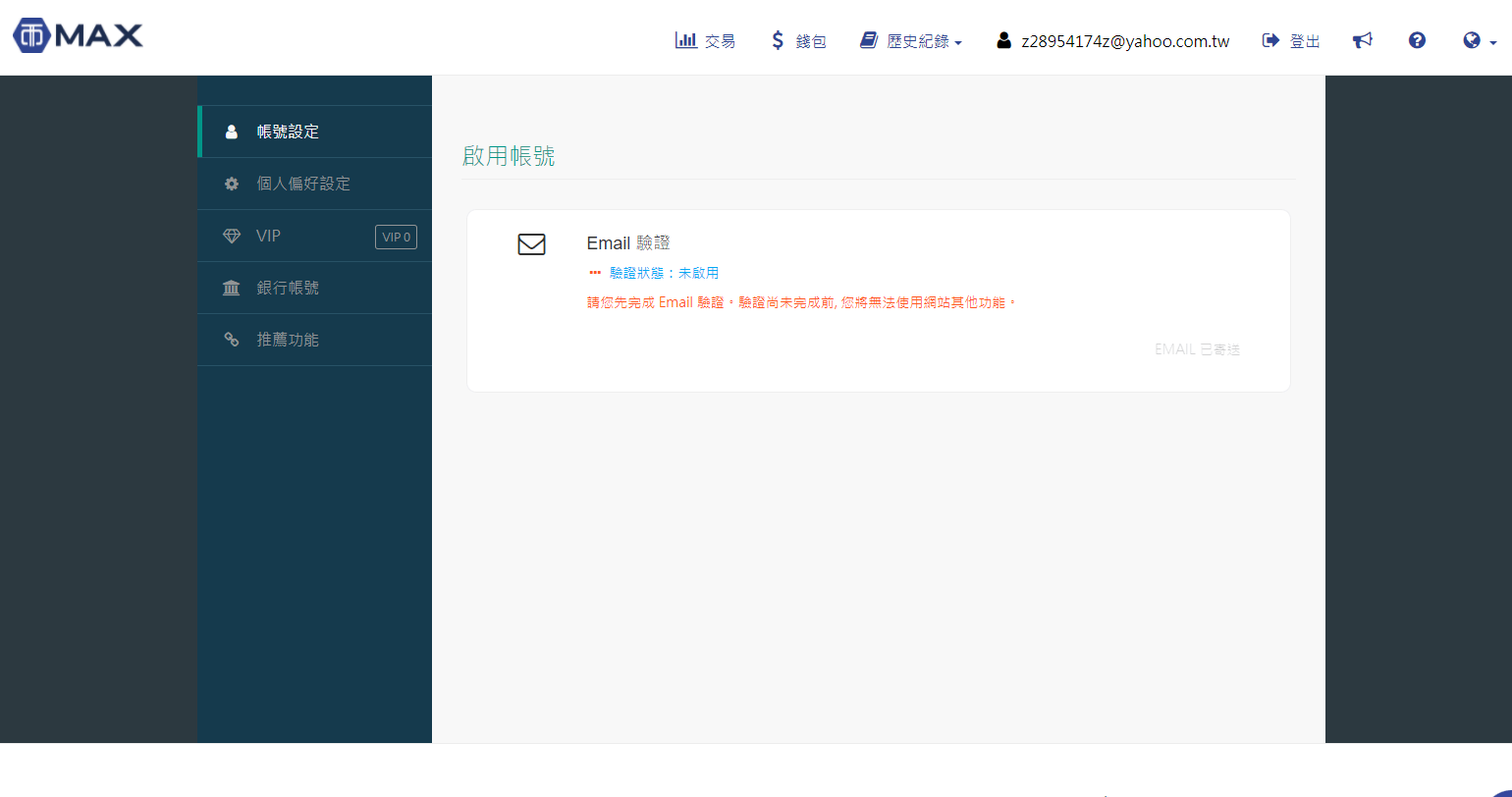Click the 交易 link in header

coord(720,41)
